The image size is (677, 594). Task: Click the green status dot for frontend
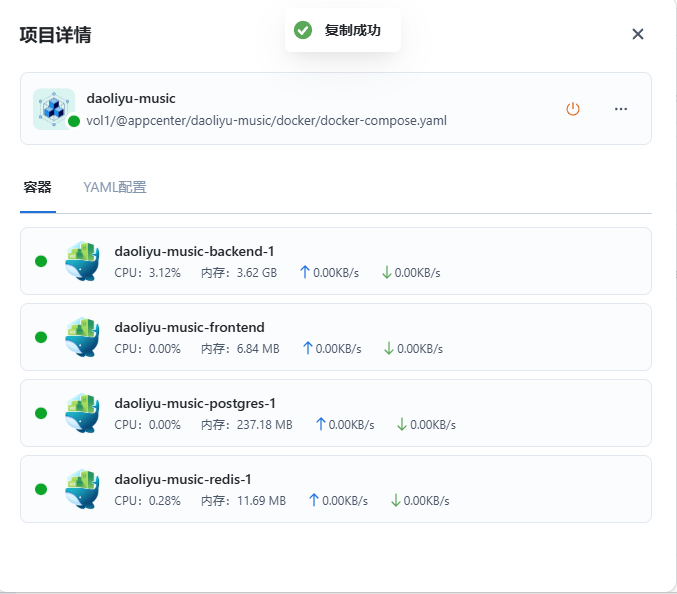[x=41, y=337]
